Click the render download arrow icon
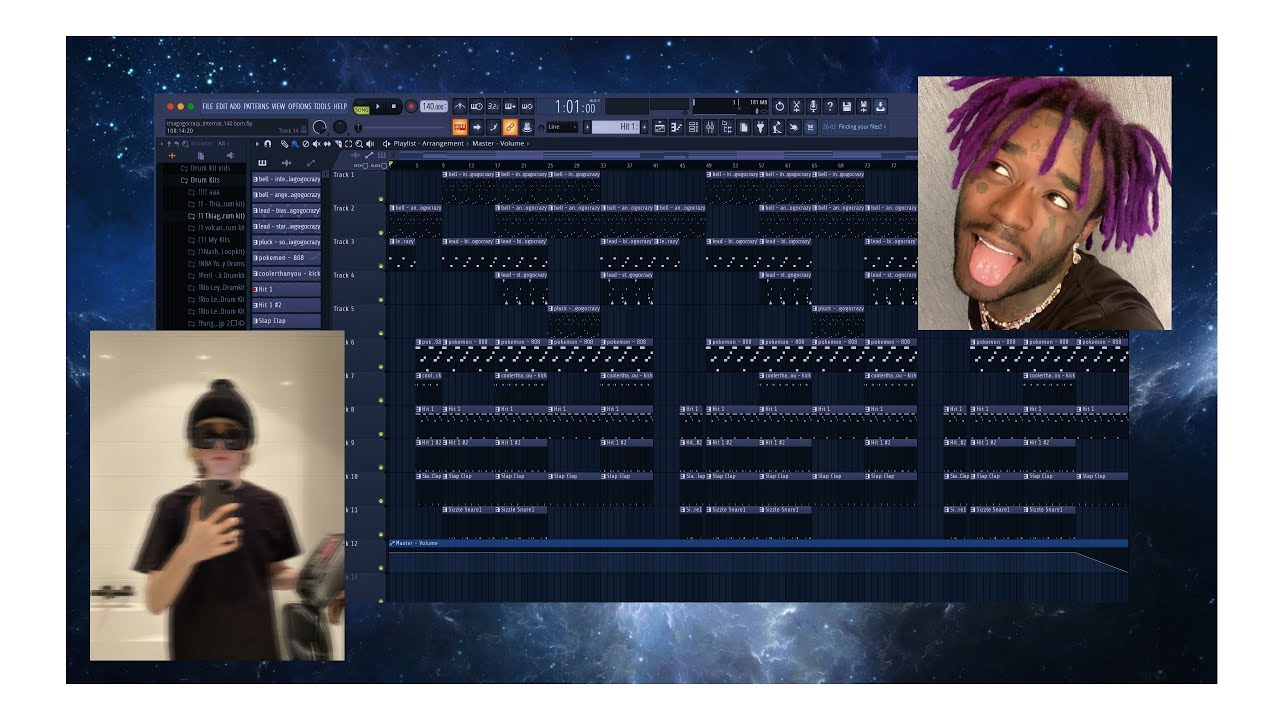This screenshot has width=1280, height=720. click(880, 107)
